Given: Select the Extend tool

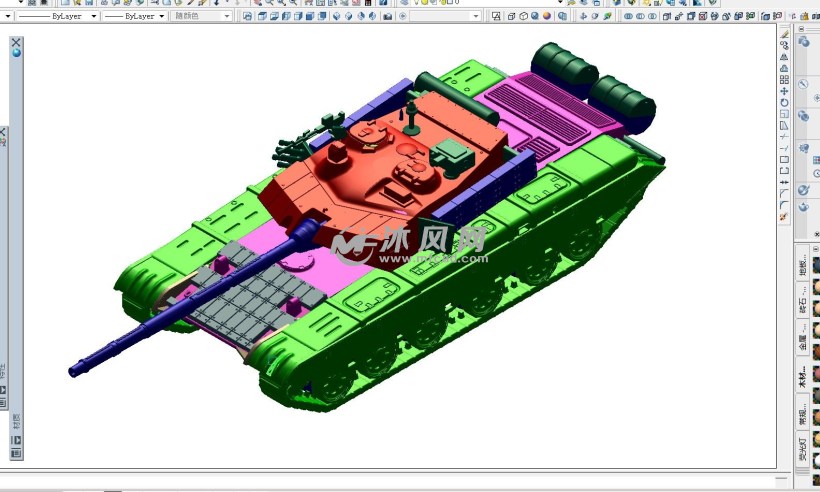Looking at the screenshot, I should (x=784, y=147).
